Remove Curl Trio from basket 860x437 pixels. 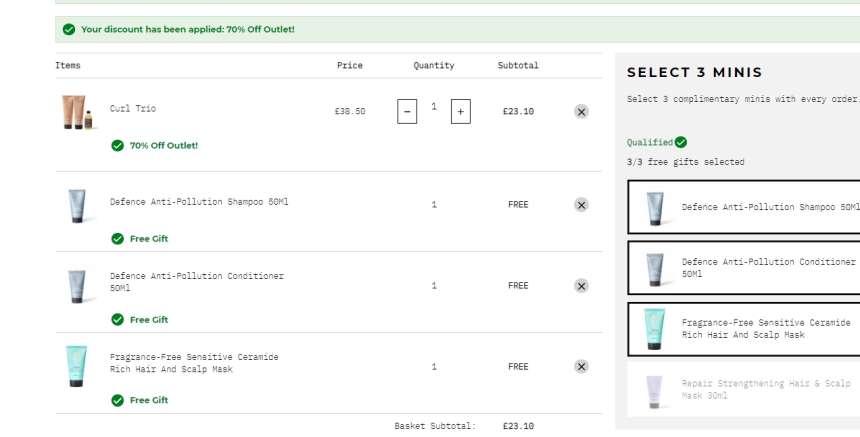(581, 112)
